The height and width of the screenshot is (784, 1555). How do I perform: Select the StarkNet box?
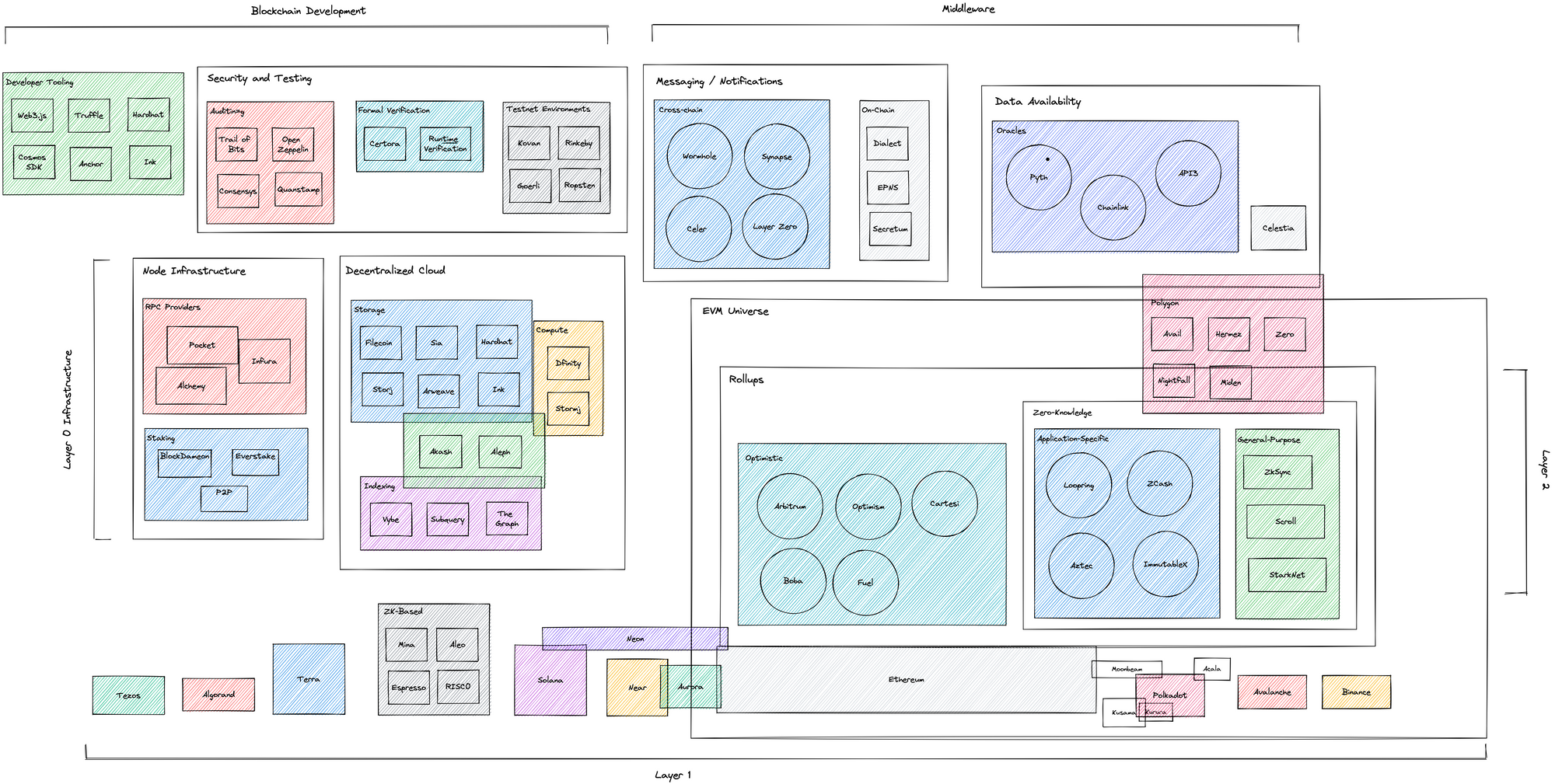tap(1287, 575)
